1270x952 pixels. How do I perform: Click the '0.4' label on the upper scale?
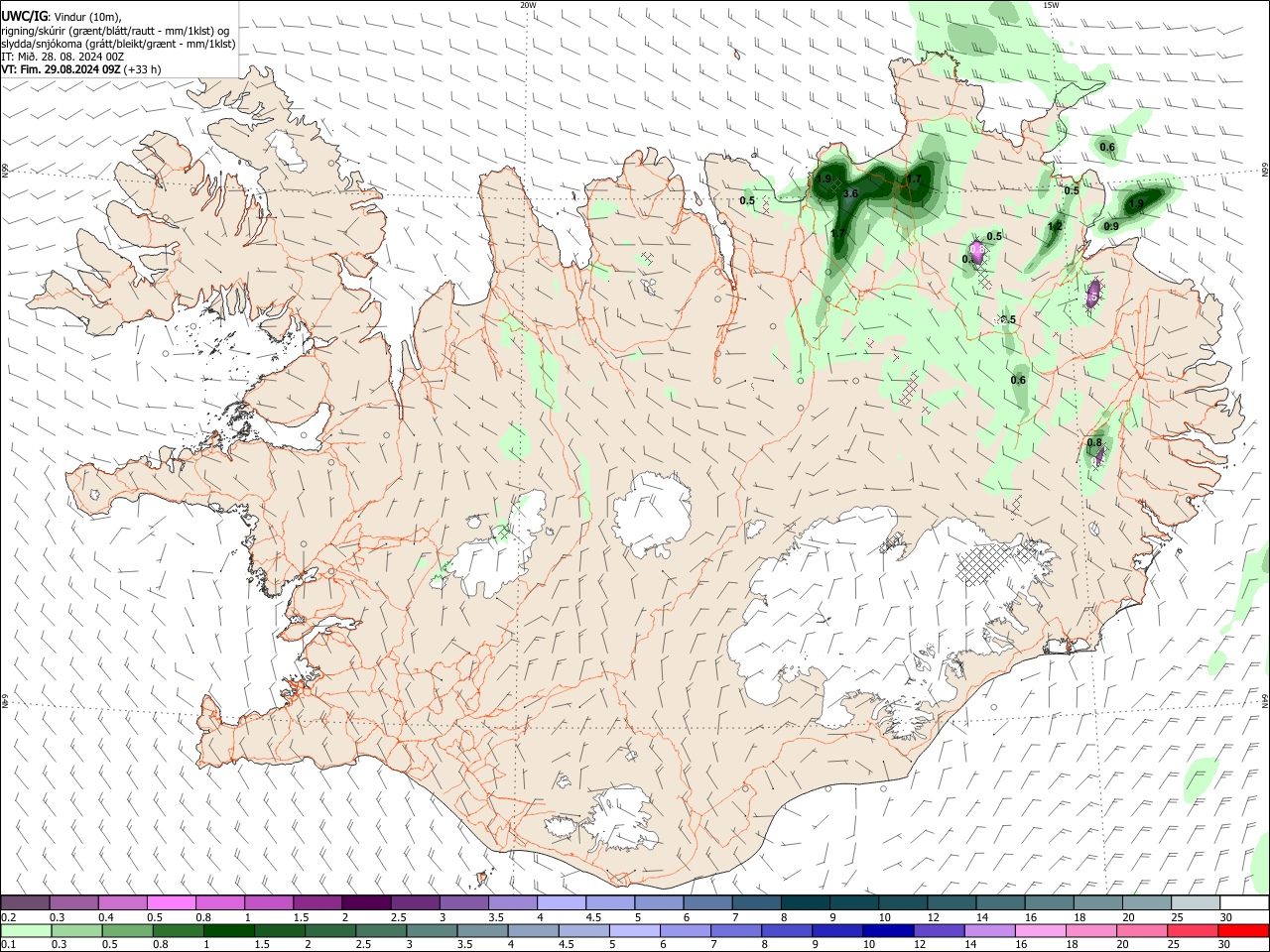tap(106, 917)
